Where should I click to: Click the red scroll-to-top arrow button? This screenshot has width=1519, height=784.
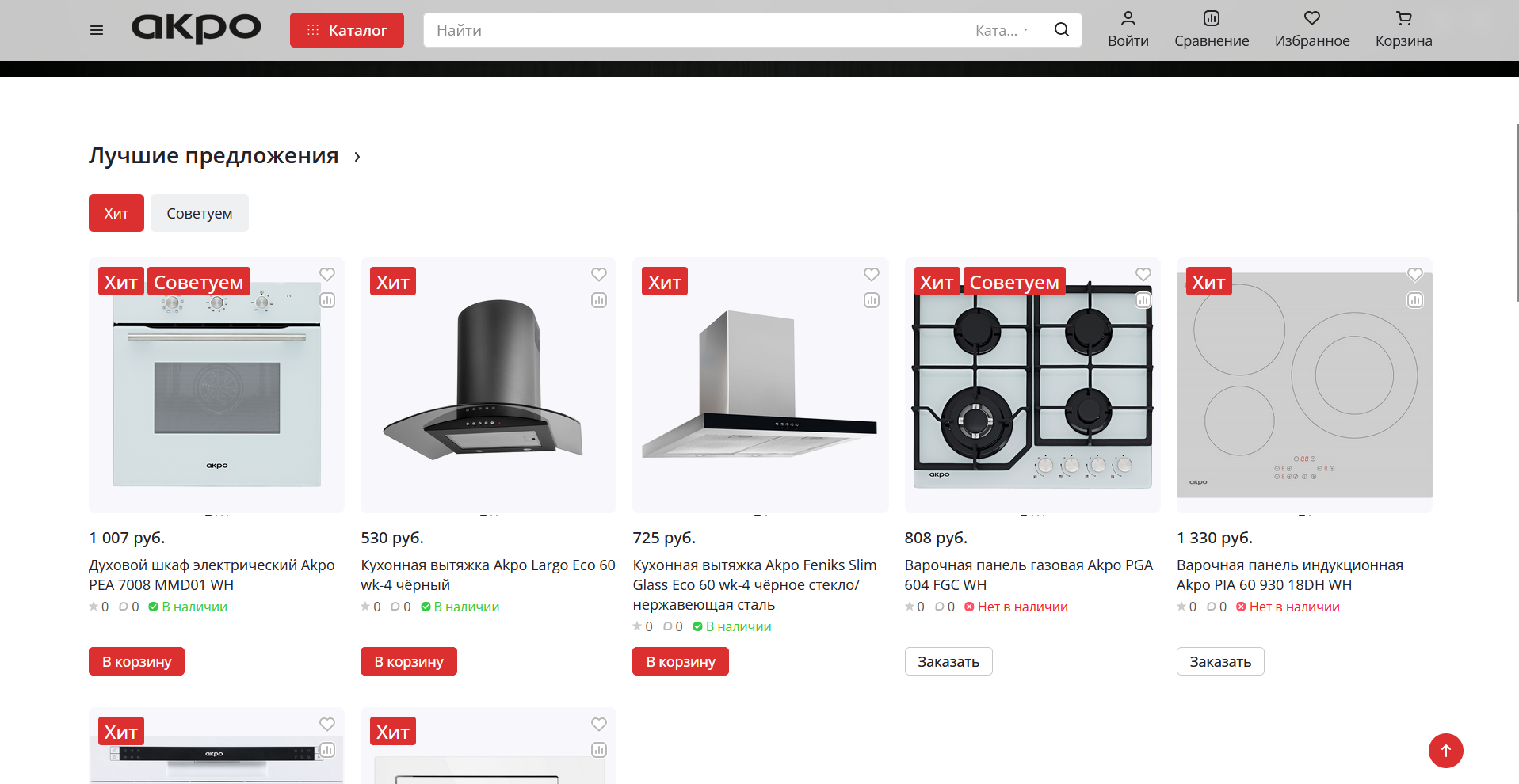click(x=1445, y=751)
